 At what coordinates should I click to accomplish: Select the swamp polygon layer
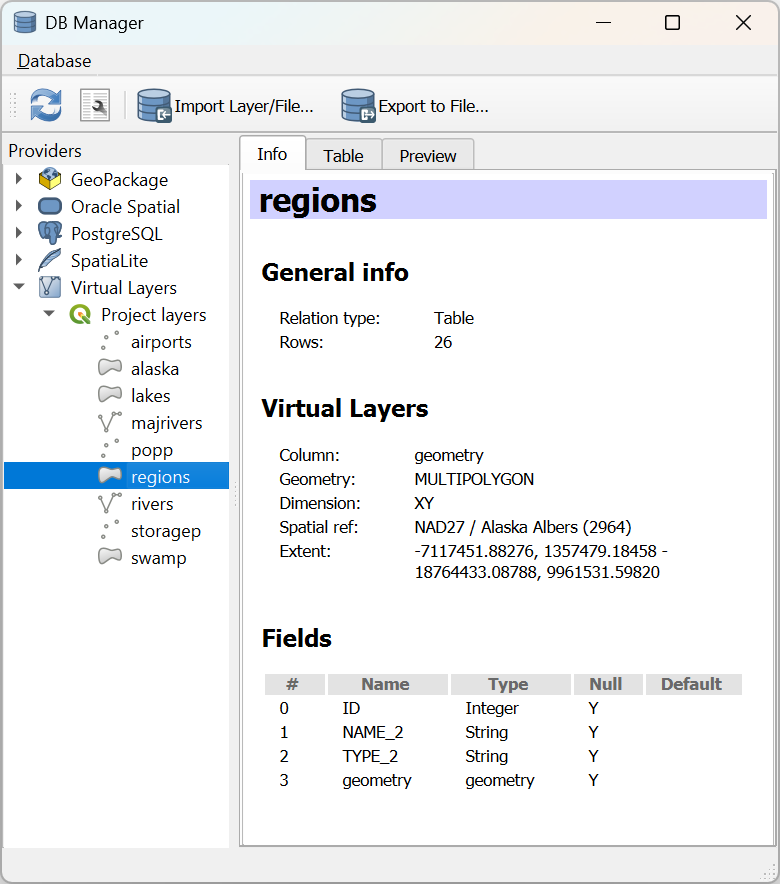(158, 558)
